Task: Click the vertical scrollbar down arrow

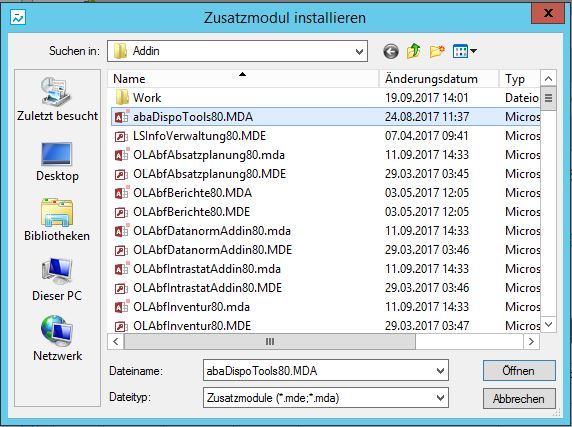Action: (548, 324)
